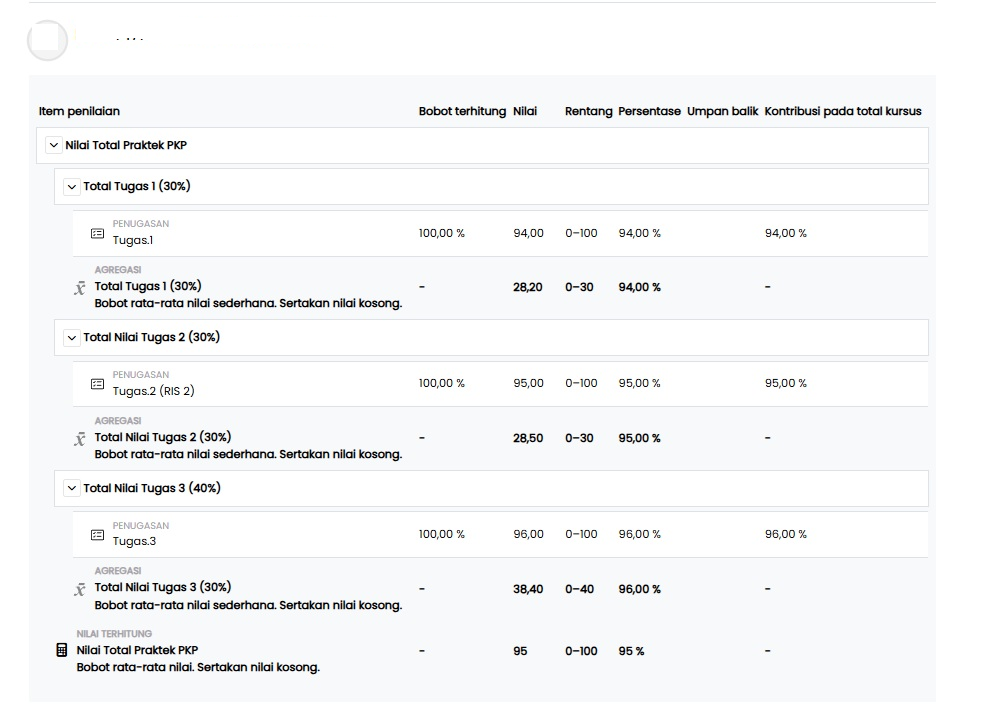Click the Item penilaian column header
Image resolution: width=1003 pixels, height=720 pixels.
79,112
